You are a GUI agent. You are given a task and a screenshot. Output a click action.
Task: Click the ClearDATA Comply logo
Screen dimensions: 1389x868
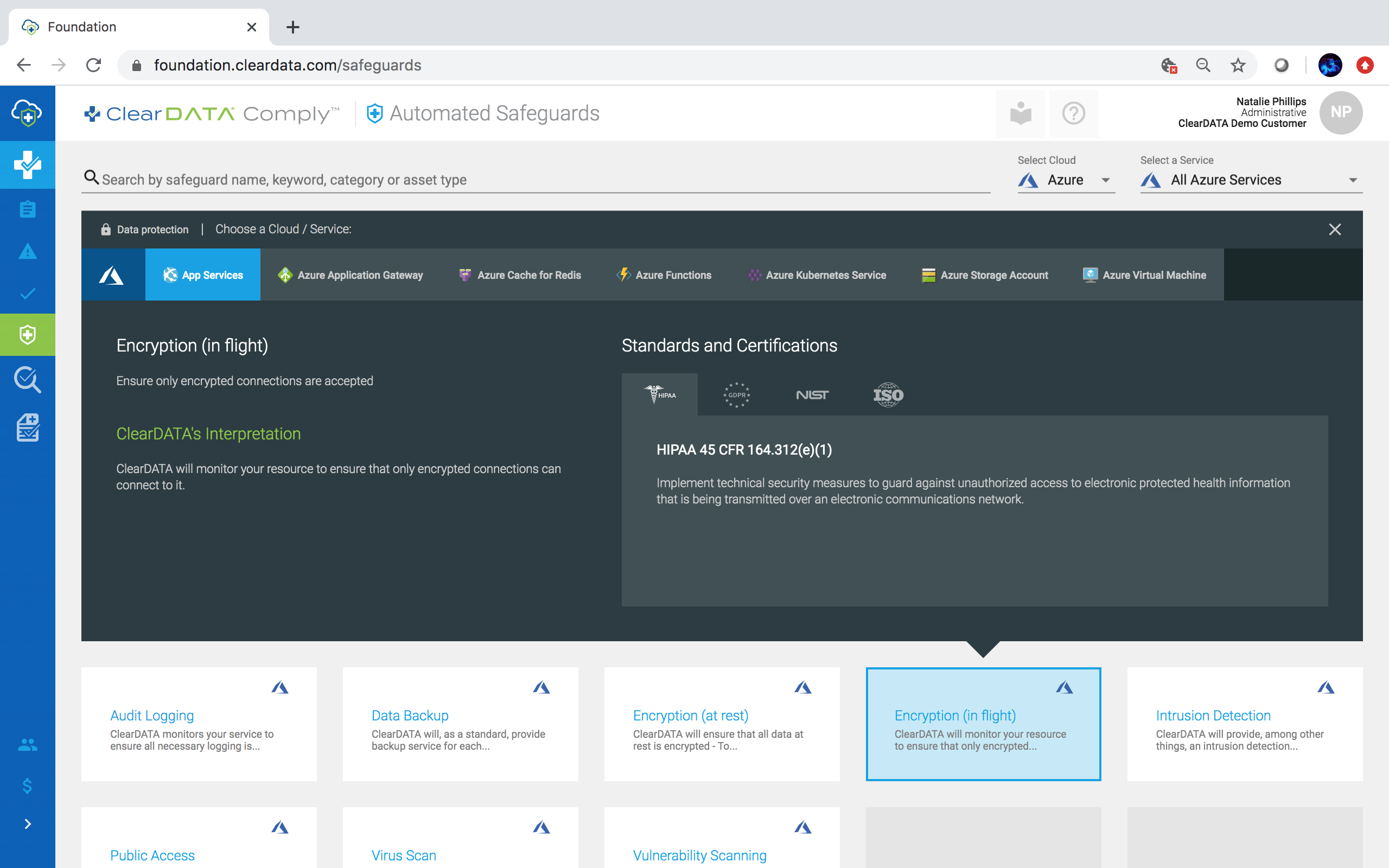click(x=212, y=114)
